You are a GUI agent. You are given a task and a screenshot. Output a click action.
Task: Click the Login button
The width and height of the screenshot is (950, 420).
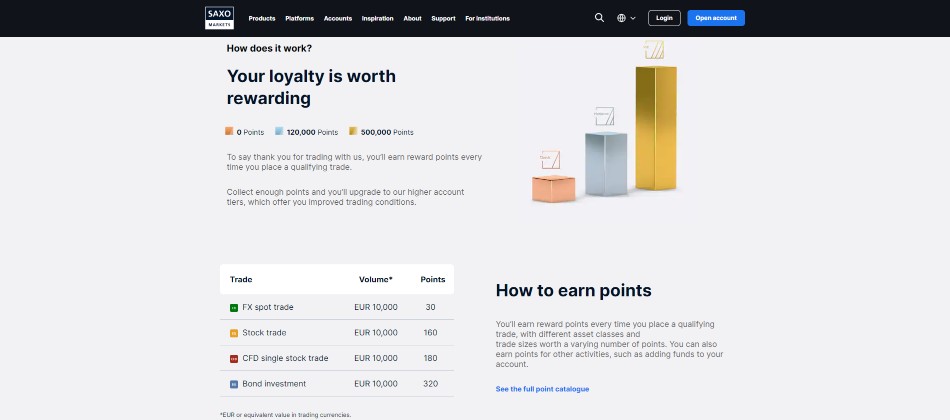(664, 18)
